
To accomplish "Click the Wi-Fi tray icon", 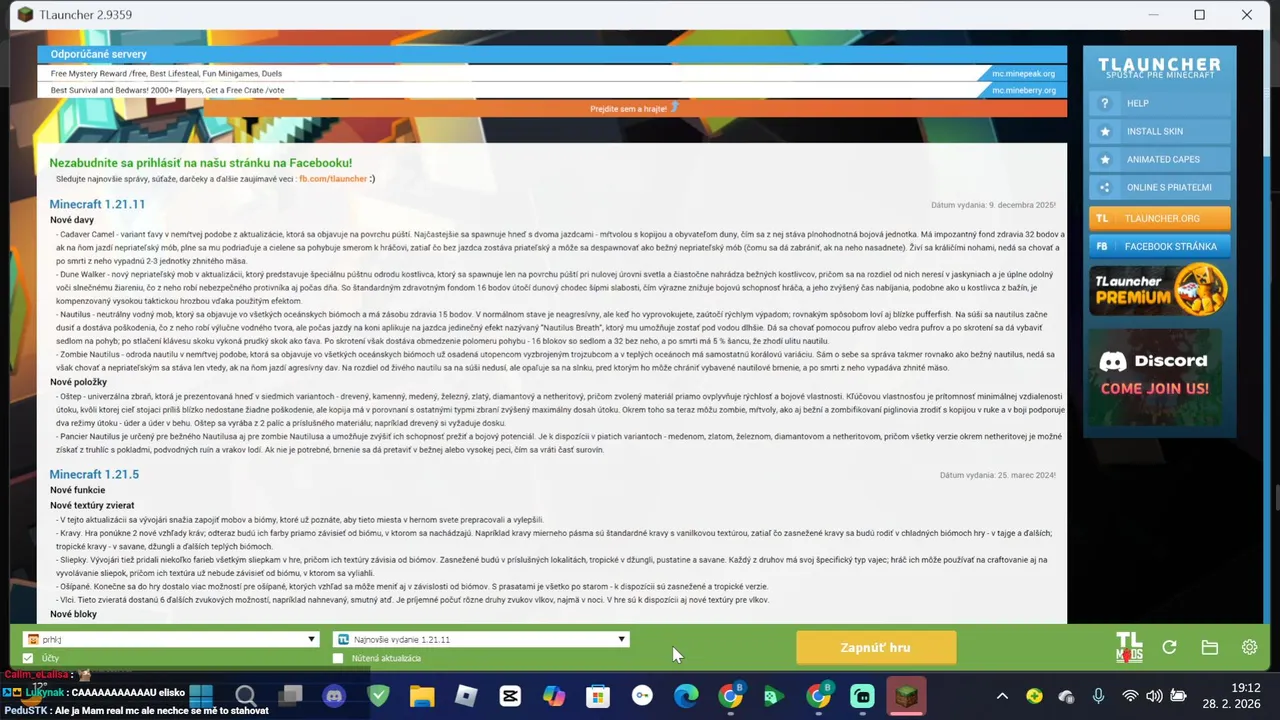I will [1130, 696].
